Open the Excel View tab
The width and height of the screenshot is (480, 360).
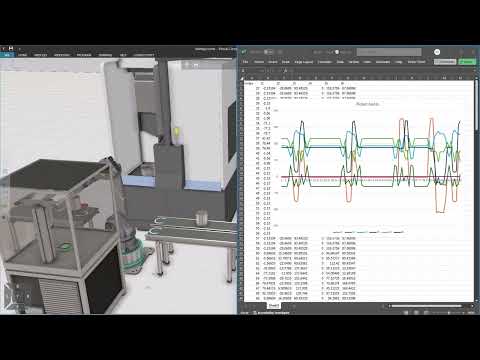click(x=367, y=62)
